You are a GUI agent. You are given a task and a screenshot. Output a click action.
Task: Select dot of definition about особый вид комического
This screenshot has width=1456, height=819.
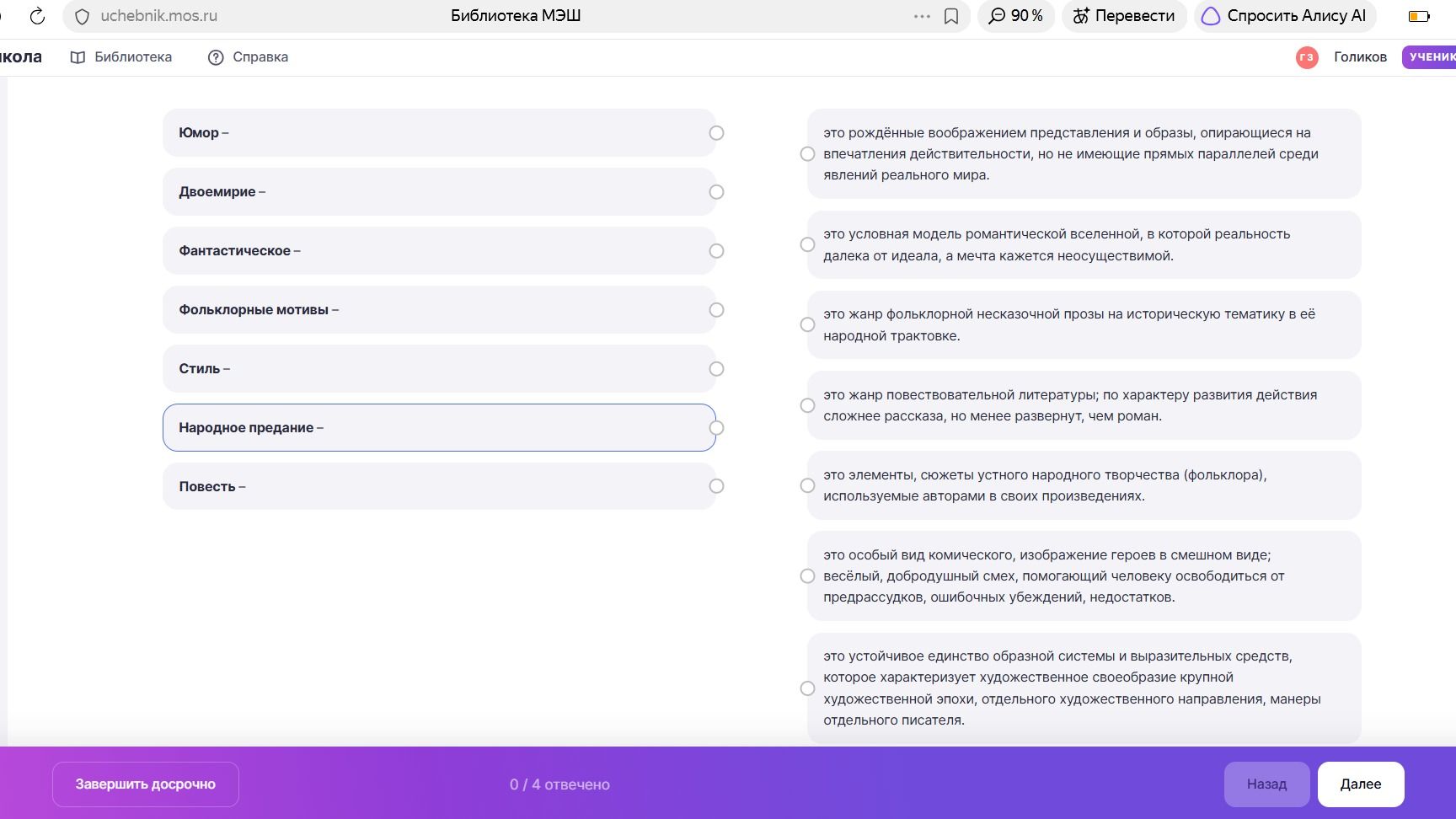(x=807, y=576)
